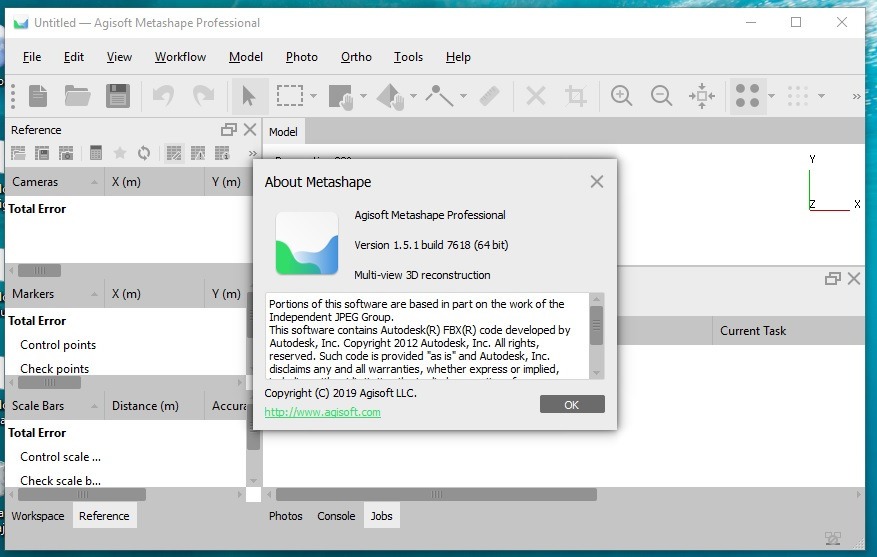Select the Navigation arrow tool
The width and height of the screenshot is (877, 557).
tap(249, 96)
